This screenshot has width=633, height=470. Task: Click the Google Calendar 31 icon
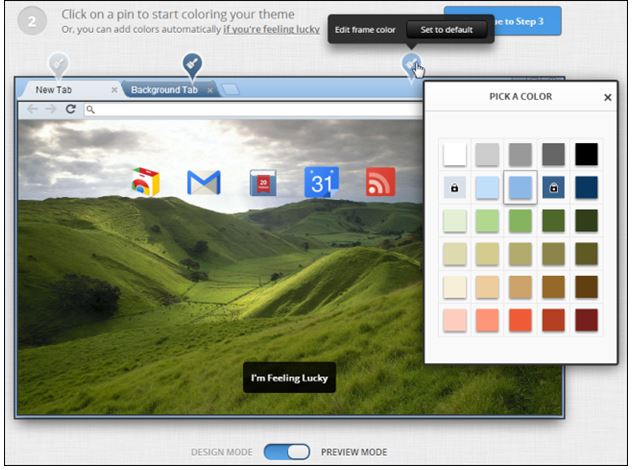pos(322,182)
